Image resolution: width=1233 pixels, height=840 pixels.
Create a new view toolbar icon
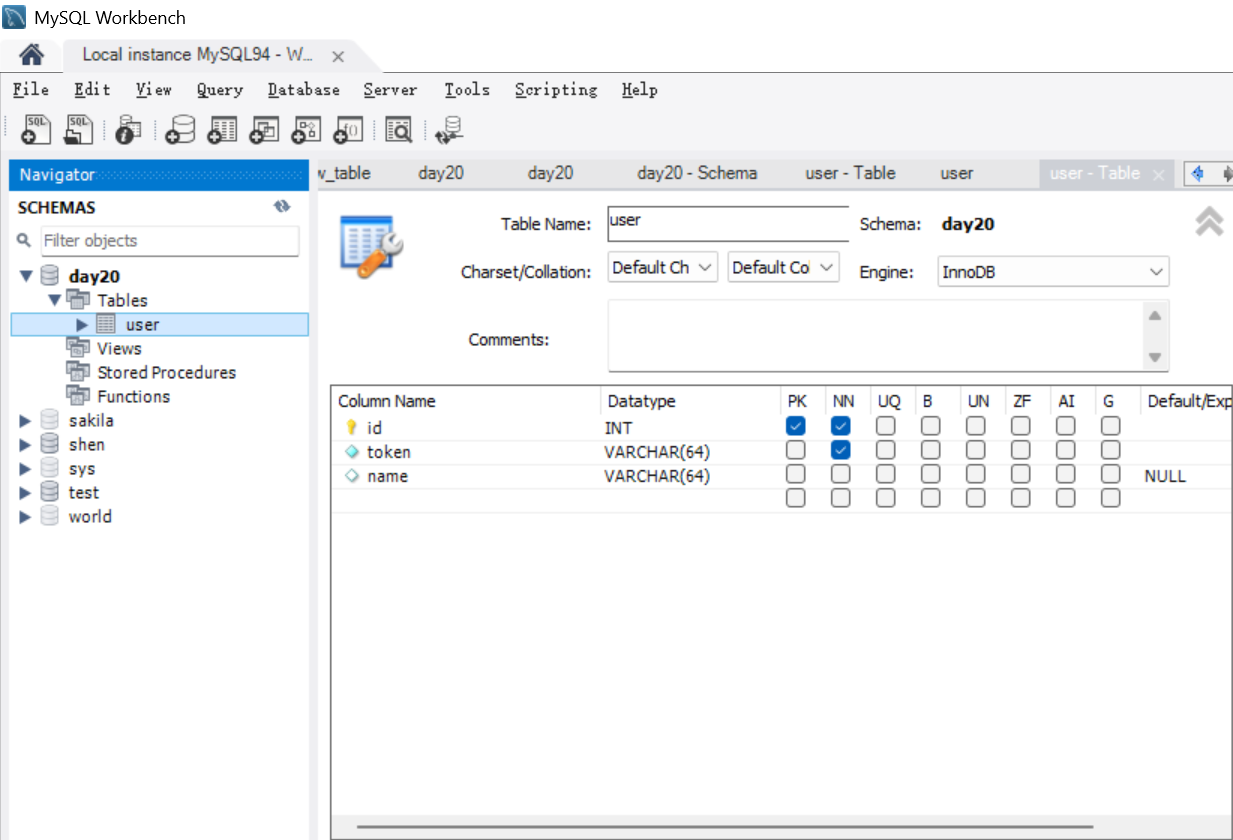(264, 129)
